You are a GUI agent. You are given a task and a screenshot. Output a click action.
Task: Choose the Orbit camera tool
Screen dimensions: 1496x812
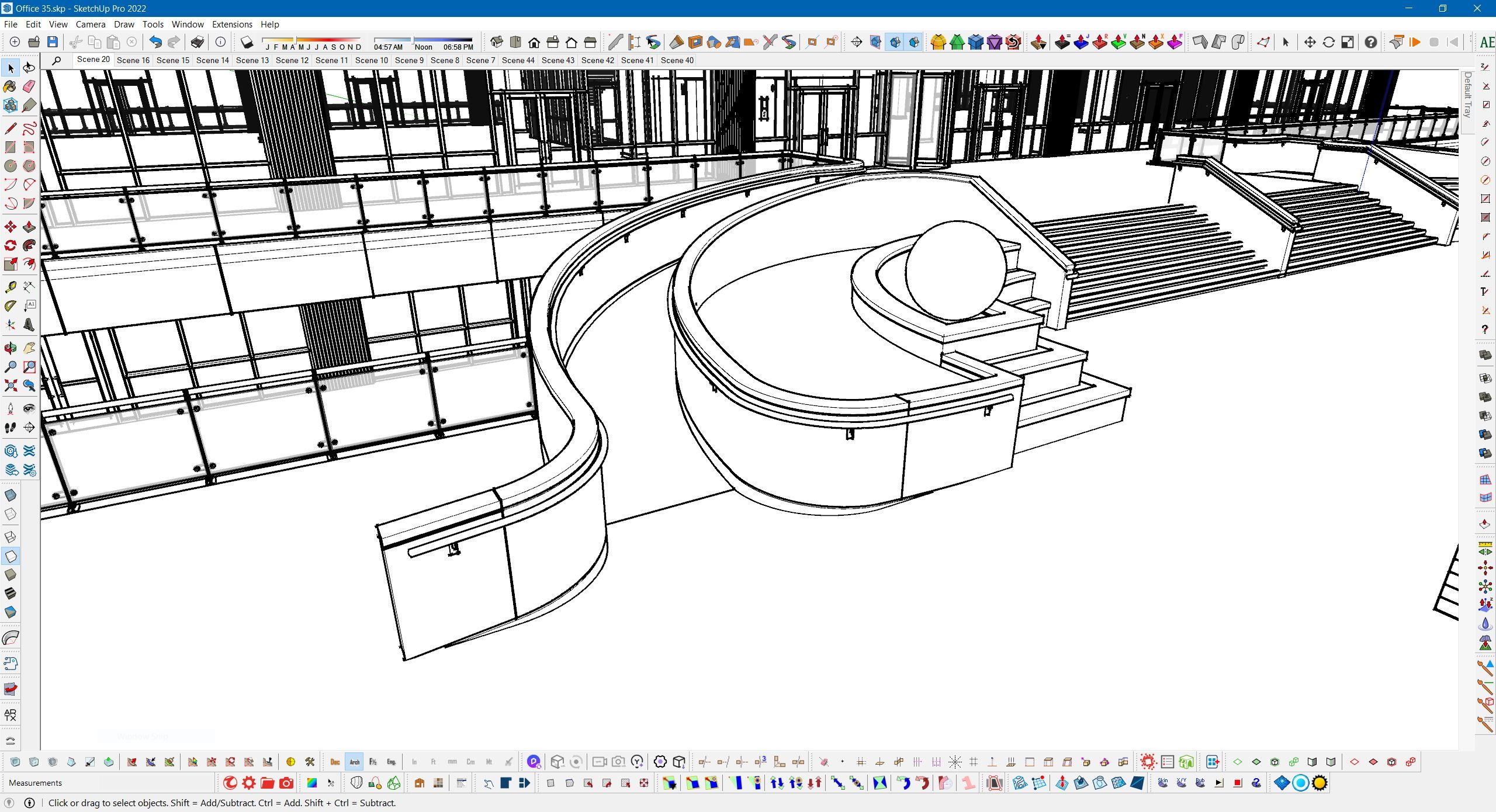10,348
